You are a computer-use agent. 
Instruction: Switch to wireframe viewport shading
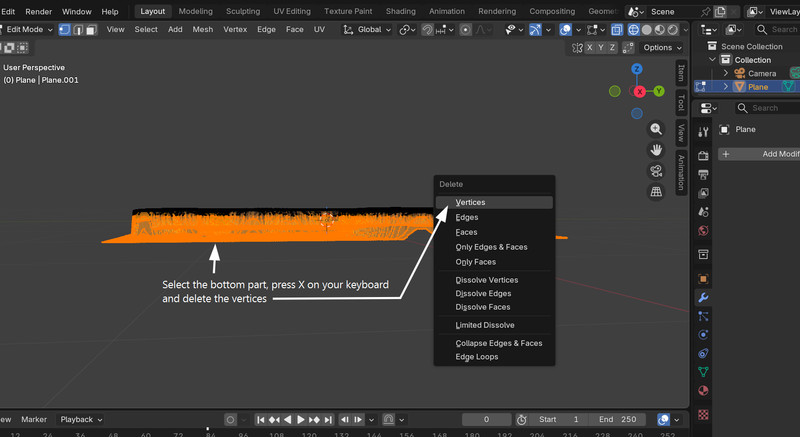(x=633, y=30)
